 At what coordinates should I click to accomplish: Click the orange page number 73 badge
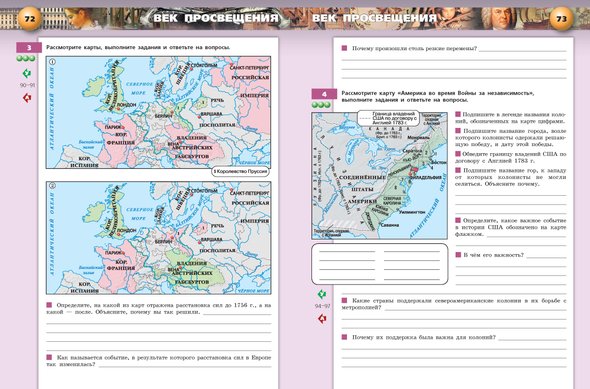click(561, 18)
